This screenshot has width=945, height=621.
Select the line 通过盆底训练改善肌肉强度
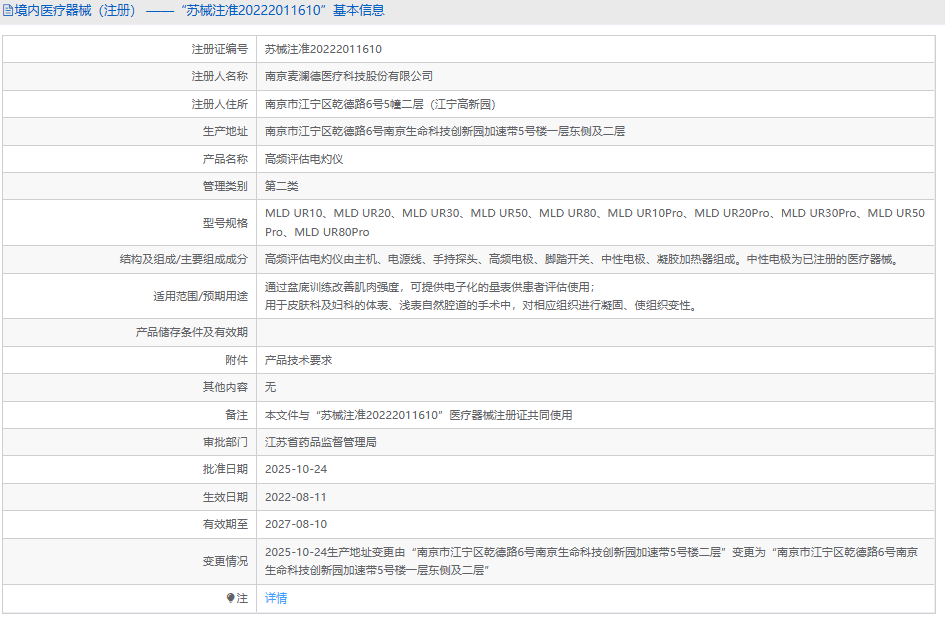pyautogui.click(x=430, y=287)
